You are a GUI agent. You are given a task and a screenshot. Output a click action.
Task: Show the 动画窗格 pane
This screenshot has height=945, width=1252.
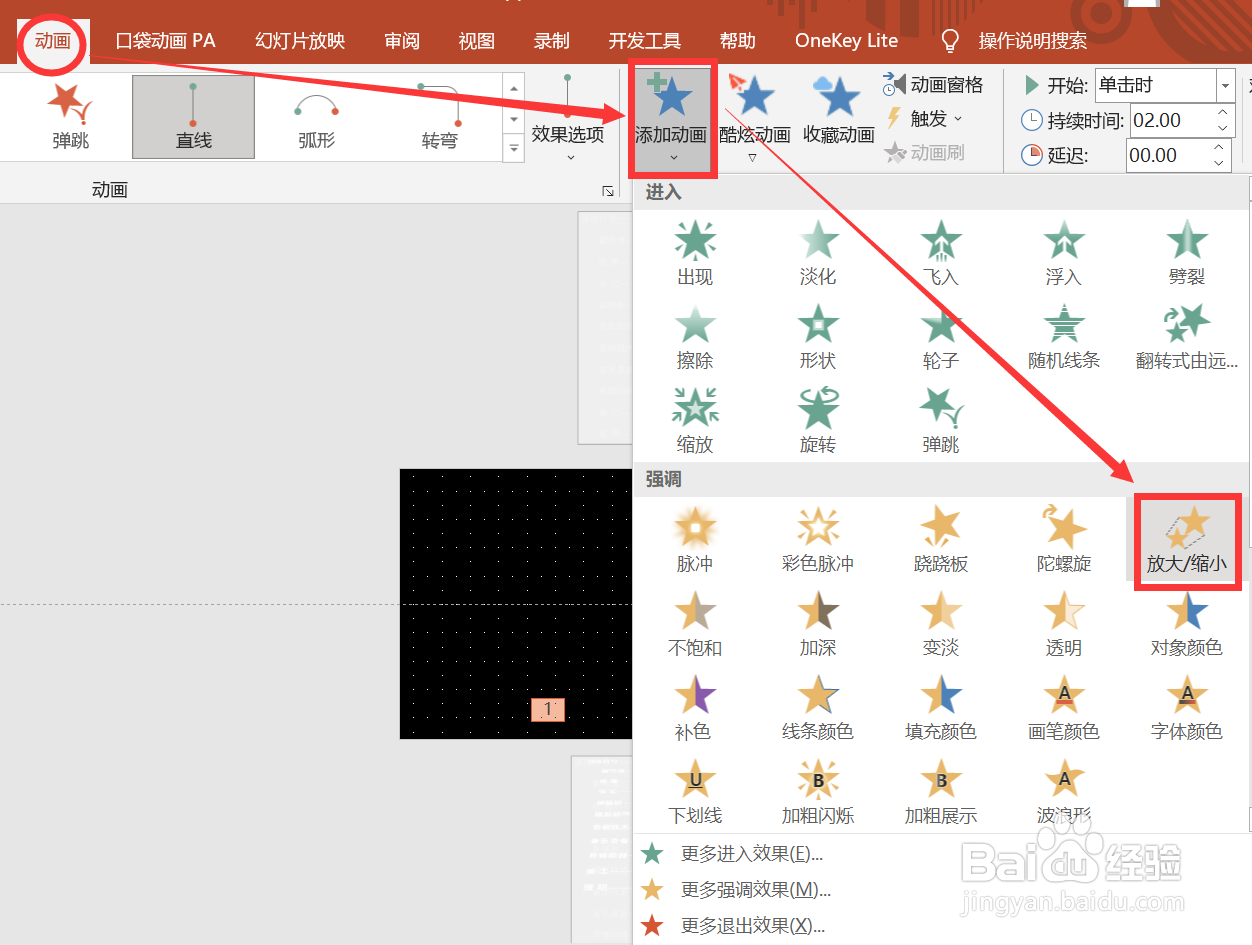(934, 85)
